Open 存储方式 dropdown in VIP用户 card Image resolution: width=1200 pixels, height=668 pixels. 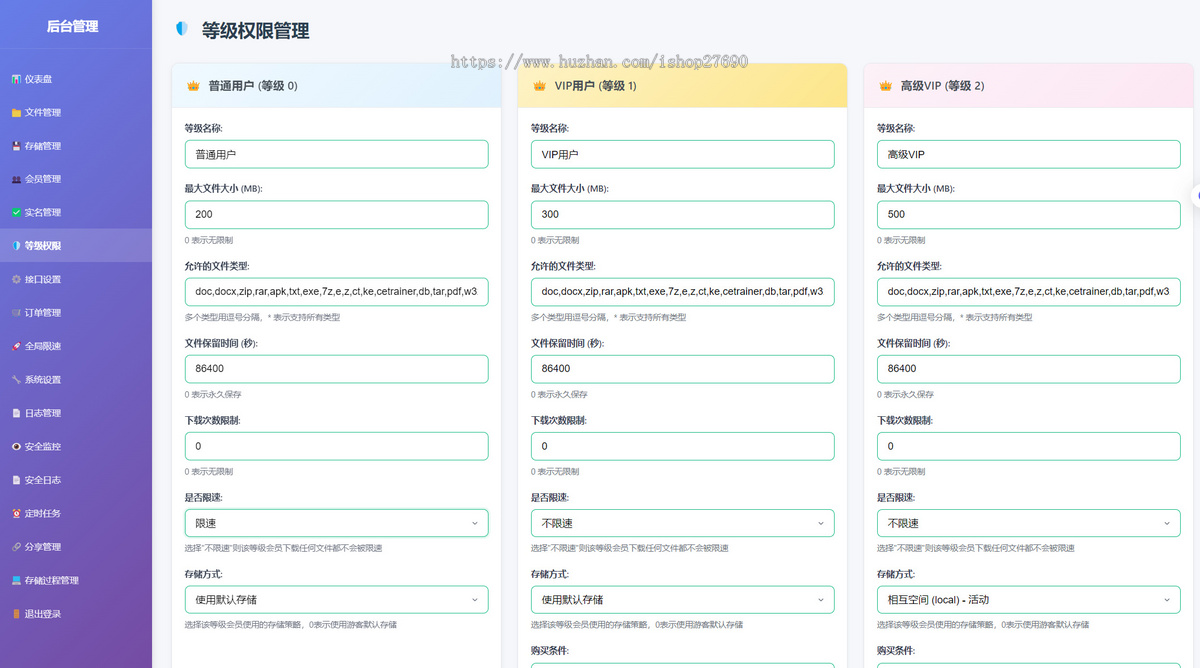(682, 600)
